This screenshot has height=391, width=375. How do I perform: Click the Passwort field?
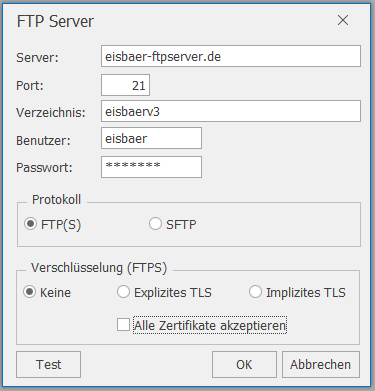click(151, 167)
